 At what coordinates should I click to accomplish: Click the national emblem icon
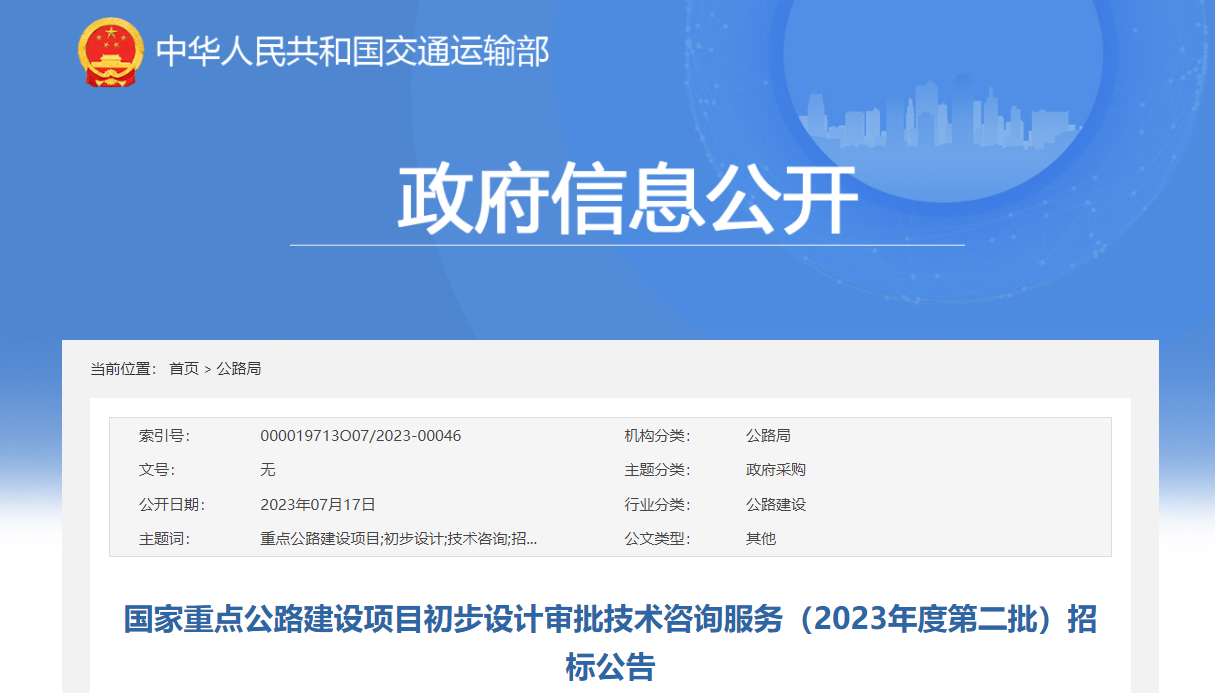click(110, 51)
